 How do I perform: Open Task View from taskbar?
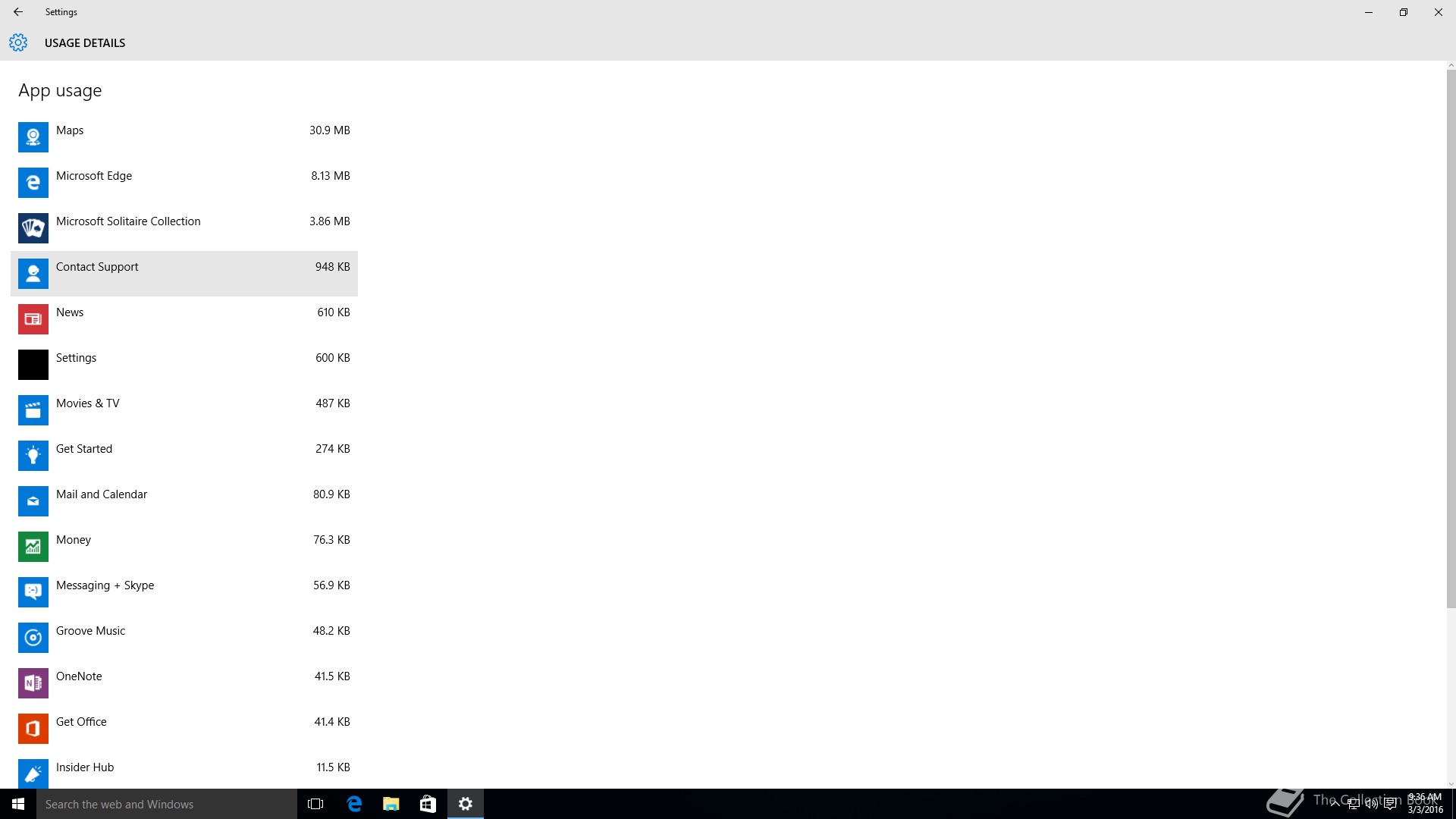315,804
